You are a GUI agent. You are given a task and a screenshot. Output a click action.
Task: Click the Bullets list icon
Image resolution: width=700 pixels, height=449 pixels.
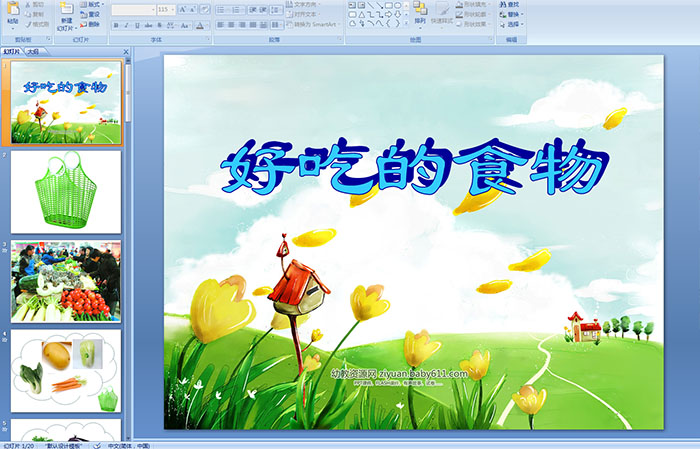[223, 10]
